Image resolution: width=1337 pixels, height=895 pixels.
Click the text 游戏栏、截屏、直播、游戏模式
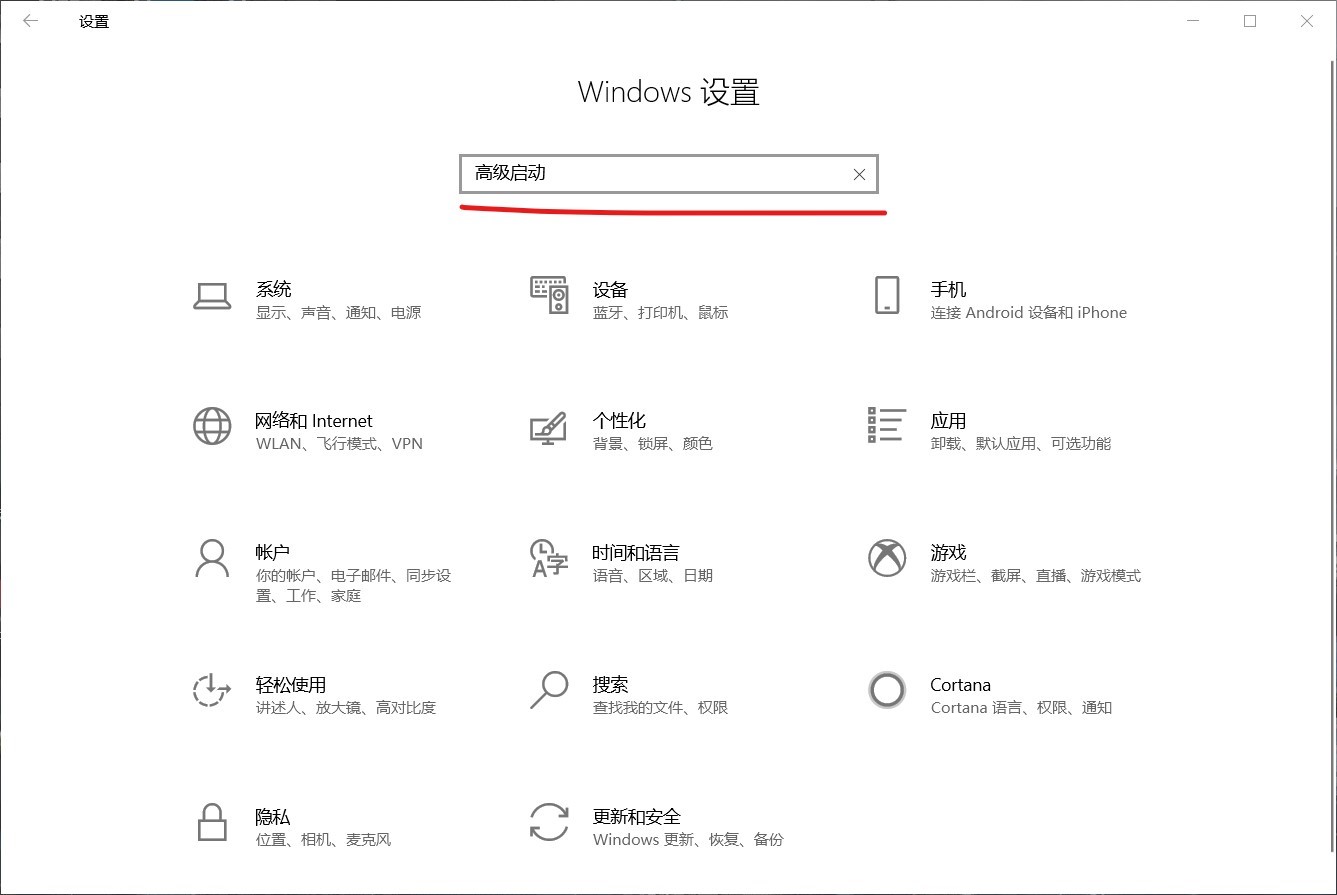point(1036,576)
